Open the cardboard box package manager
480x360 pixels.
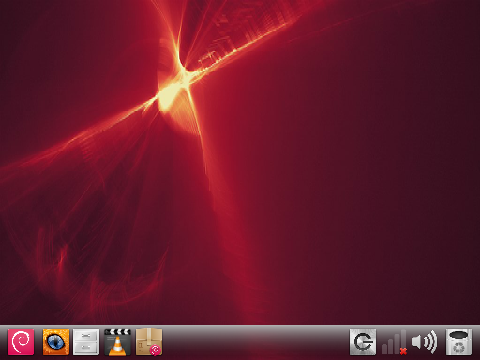click(149, 342)
